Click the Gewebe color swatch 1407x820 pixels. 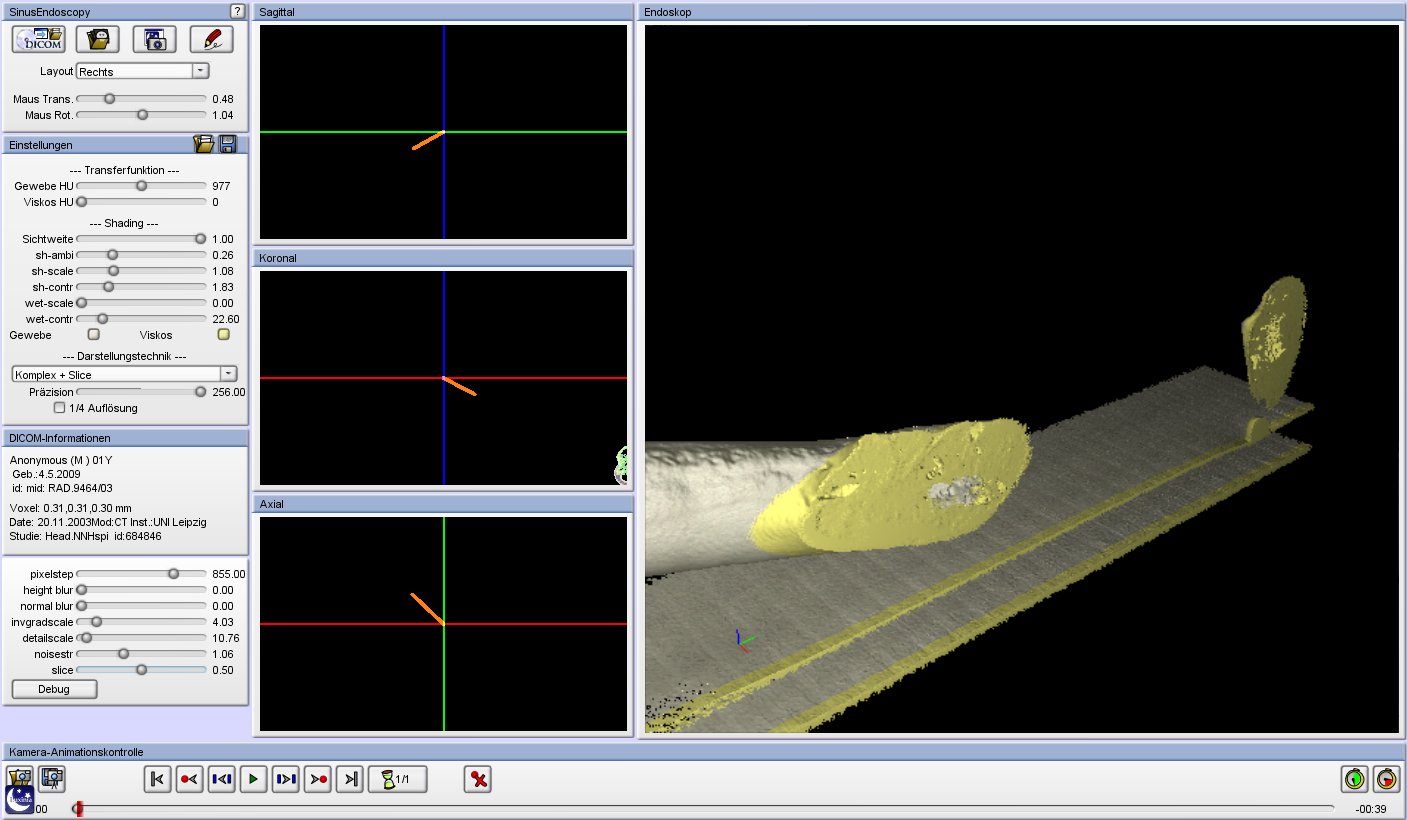coord(94,335)
